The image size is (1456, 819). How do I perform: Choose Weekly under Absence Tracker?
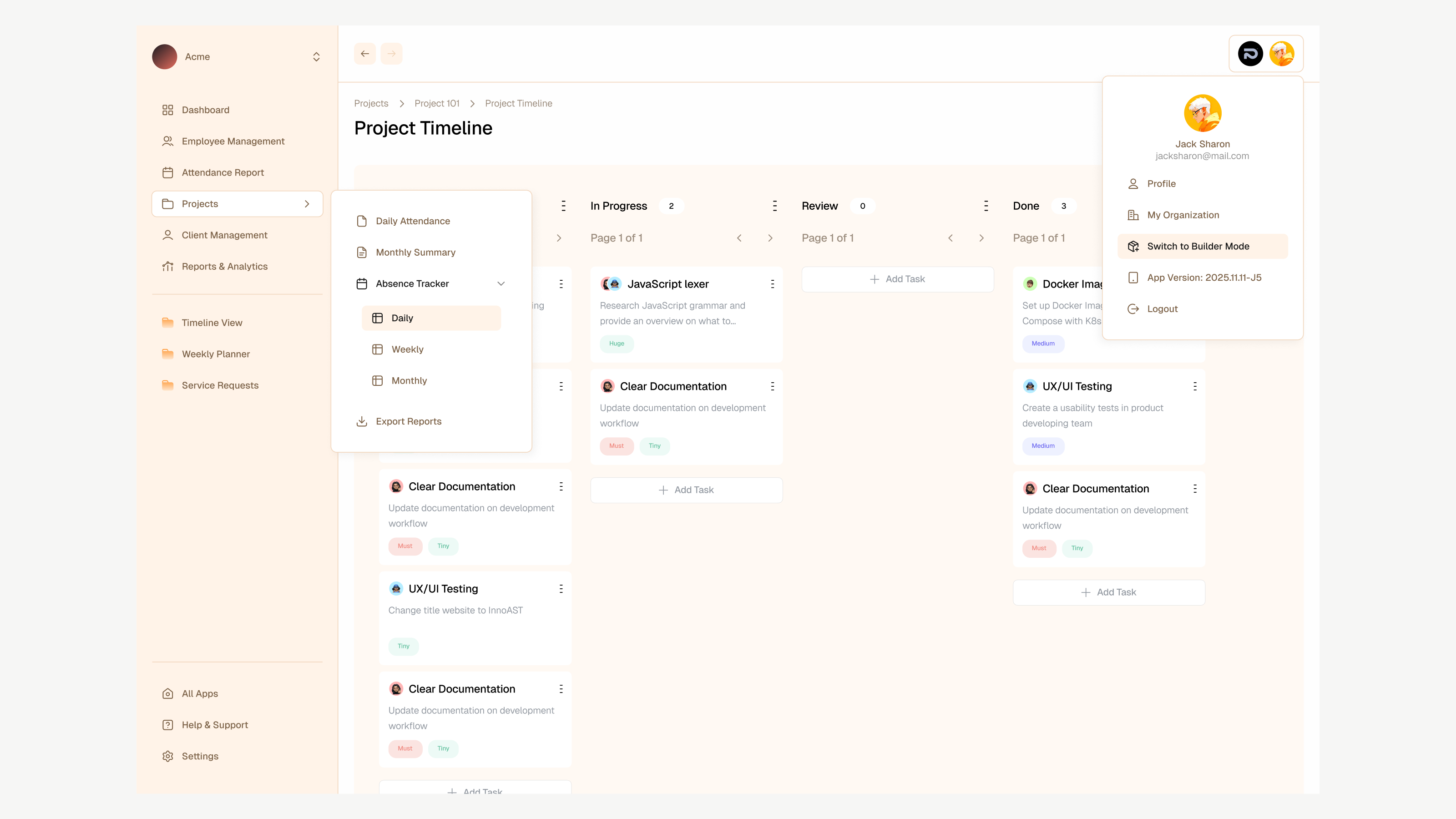pos(407,349)
